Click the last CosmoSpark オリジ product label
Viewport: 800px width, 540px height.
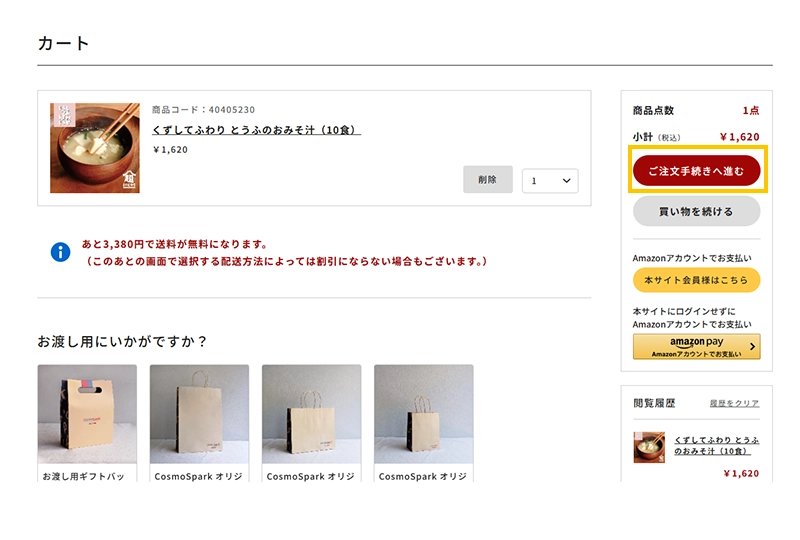pyautogui.click(x=422, y=476)
